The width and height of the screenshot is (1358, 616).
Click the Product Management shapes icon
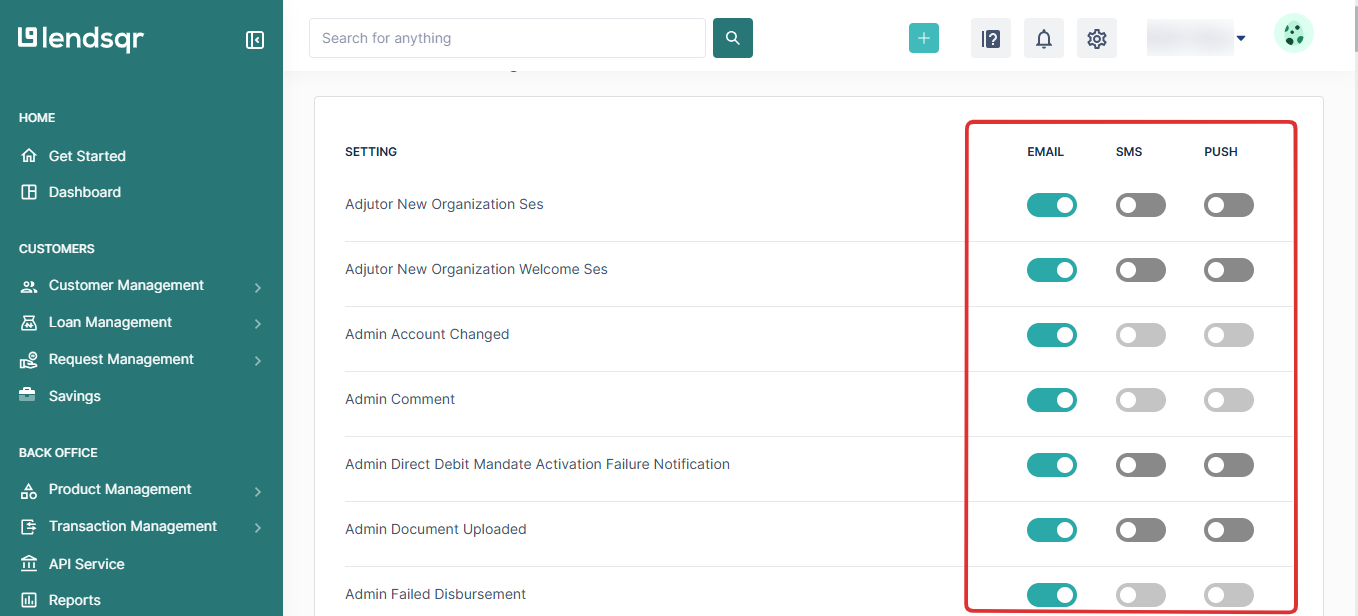pos(29,490)
